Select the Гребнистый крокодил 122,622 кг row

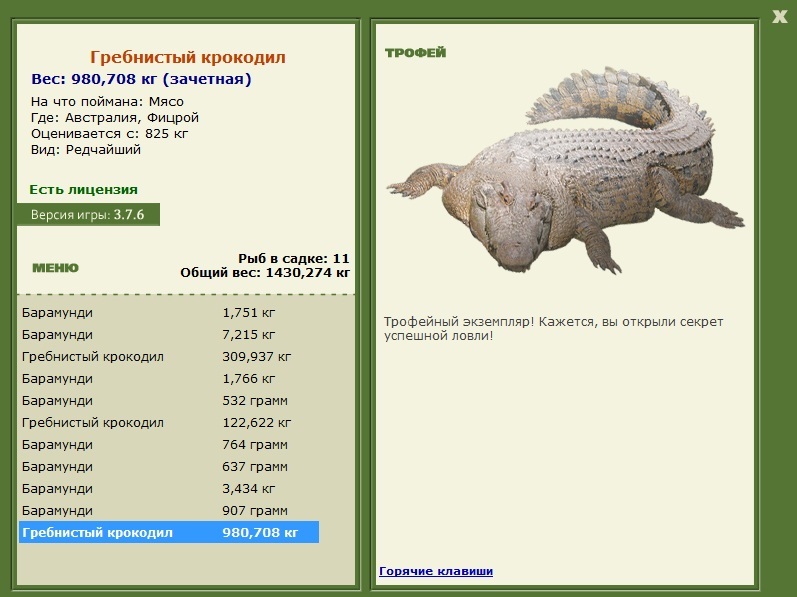[169, 422]
